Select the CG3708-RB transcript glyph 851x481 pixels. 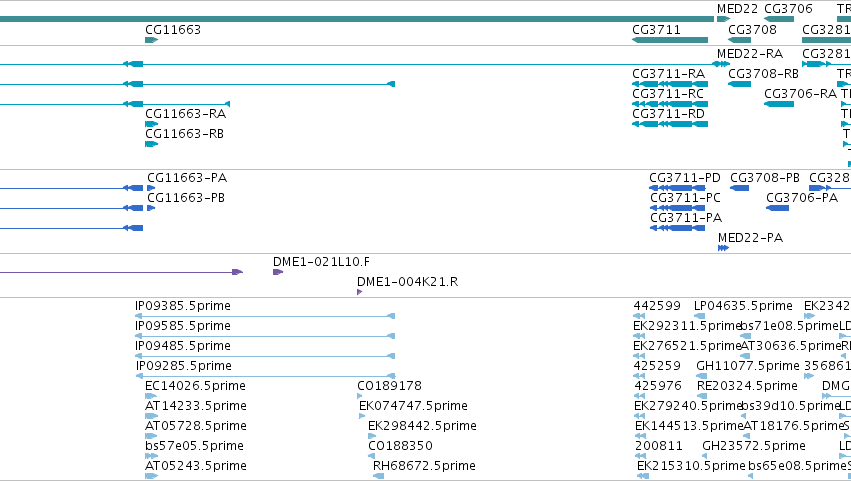pyautogui.click(x=739, y=84)
